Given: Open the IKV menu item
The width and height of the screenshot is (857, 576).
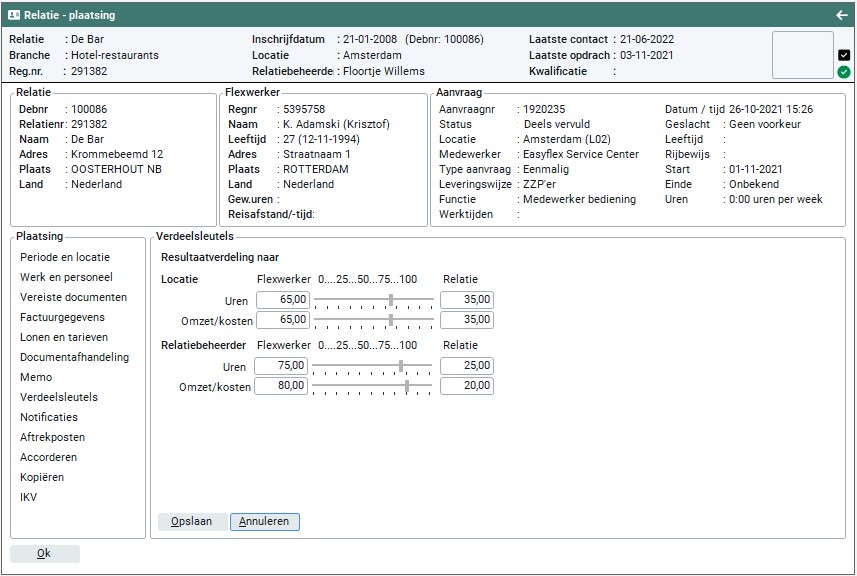Looking at the screenshot, I should click(28, 497).
